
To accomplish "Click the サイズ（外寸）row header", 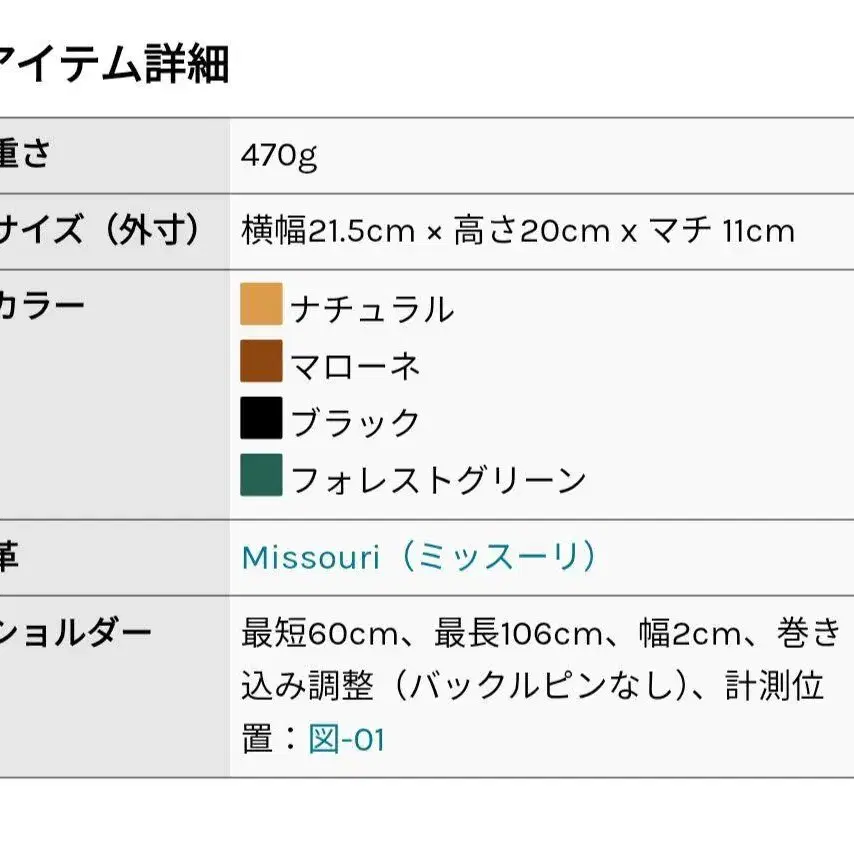I will 98,232.
